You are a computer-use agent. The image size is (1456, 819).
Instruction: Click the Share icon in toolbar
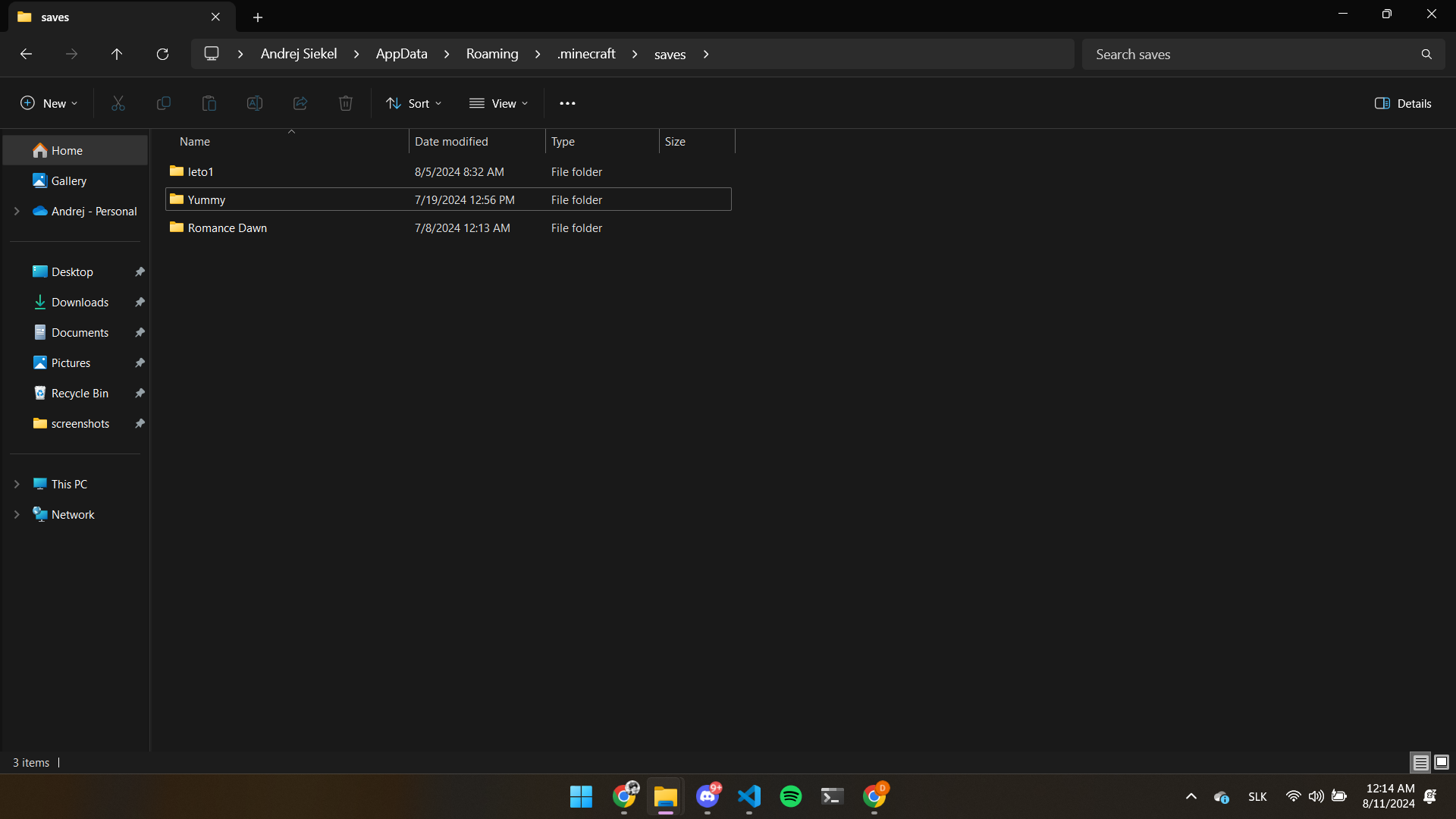(300, 103)
